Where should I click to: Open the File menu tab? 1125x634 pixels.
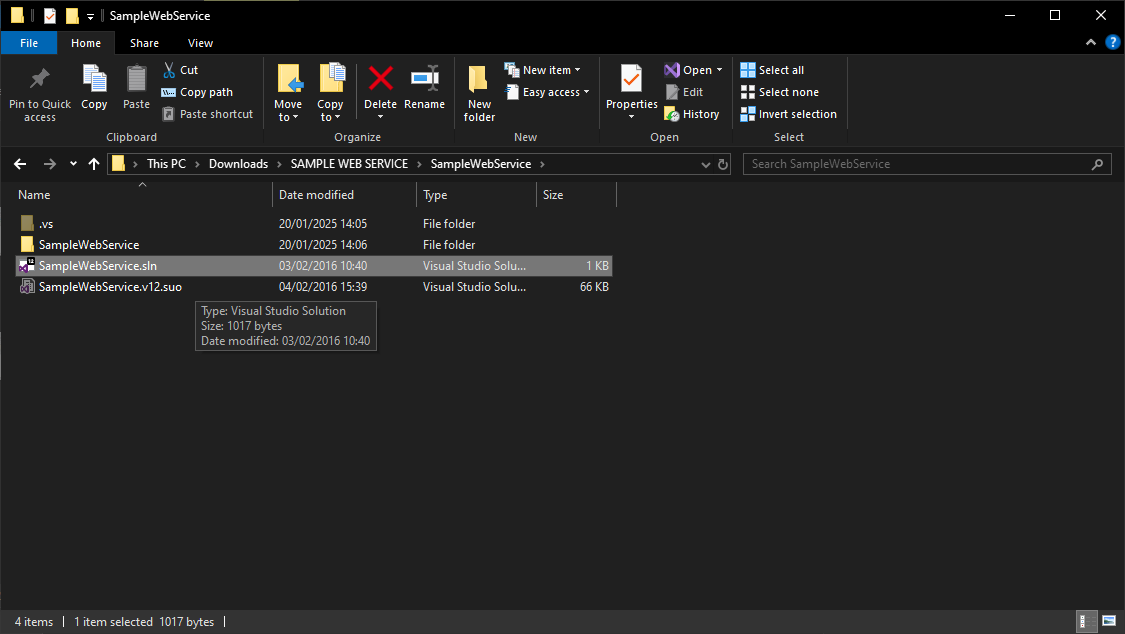pos(29,43)
